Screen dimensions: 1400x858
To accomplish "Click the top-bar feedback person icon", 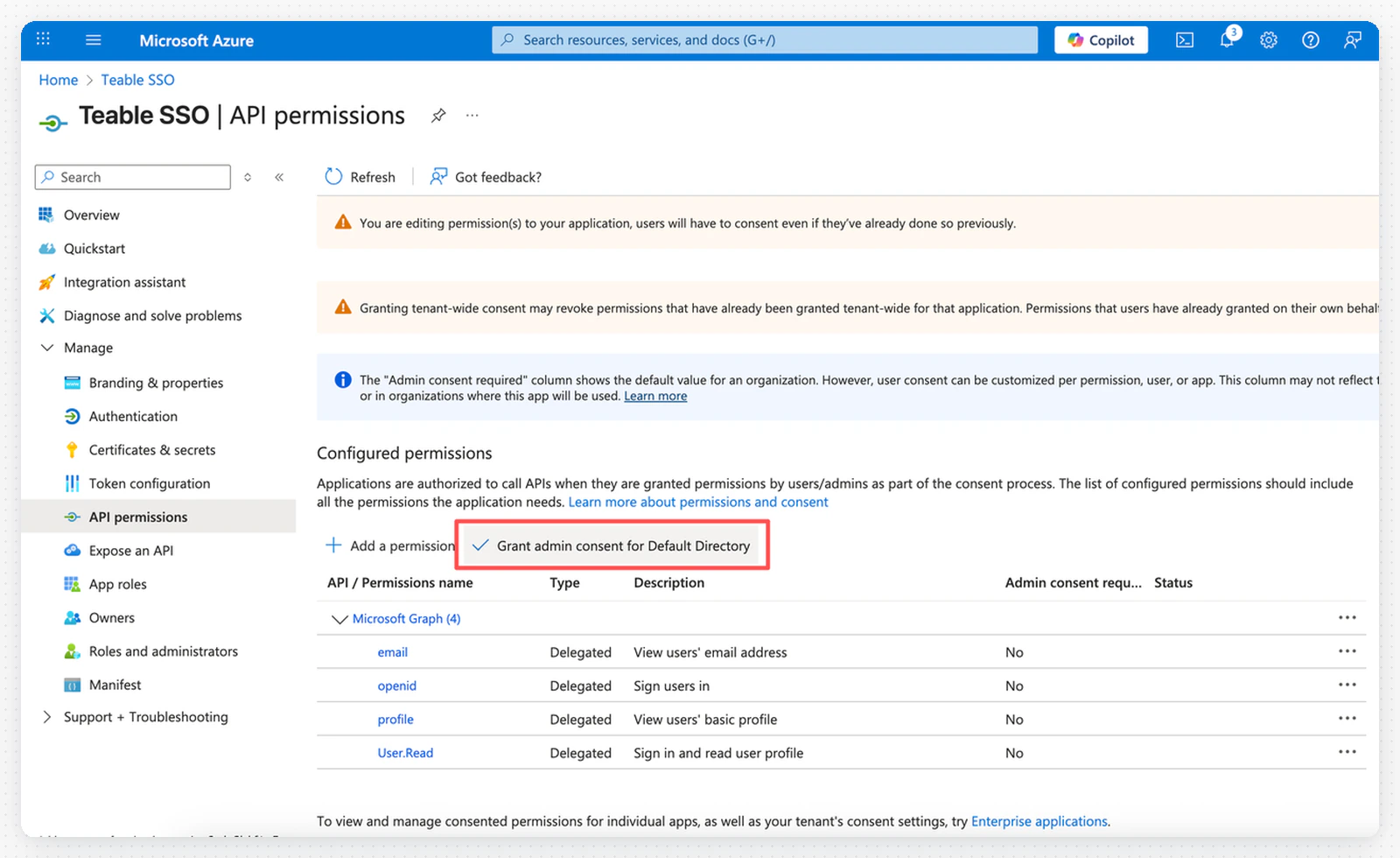I will click(1353, 40).
